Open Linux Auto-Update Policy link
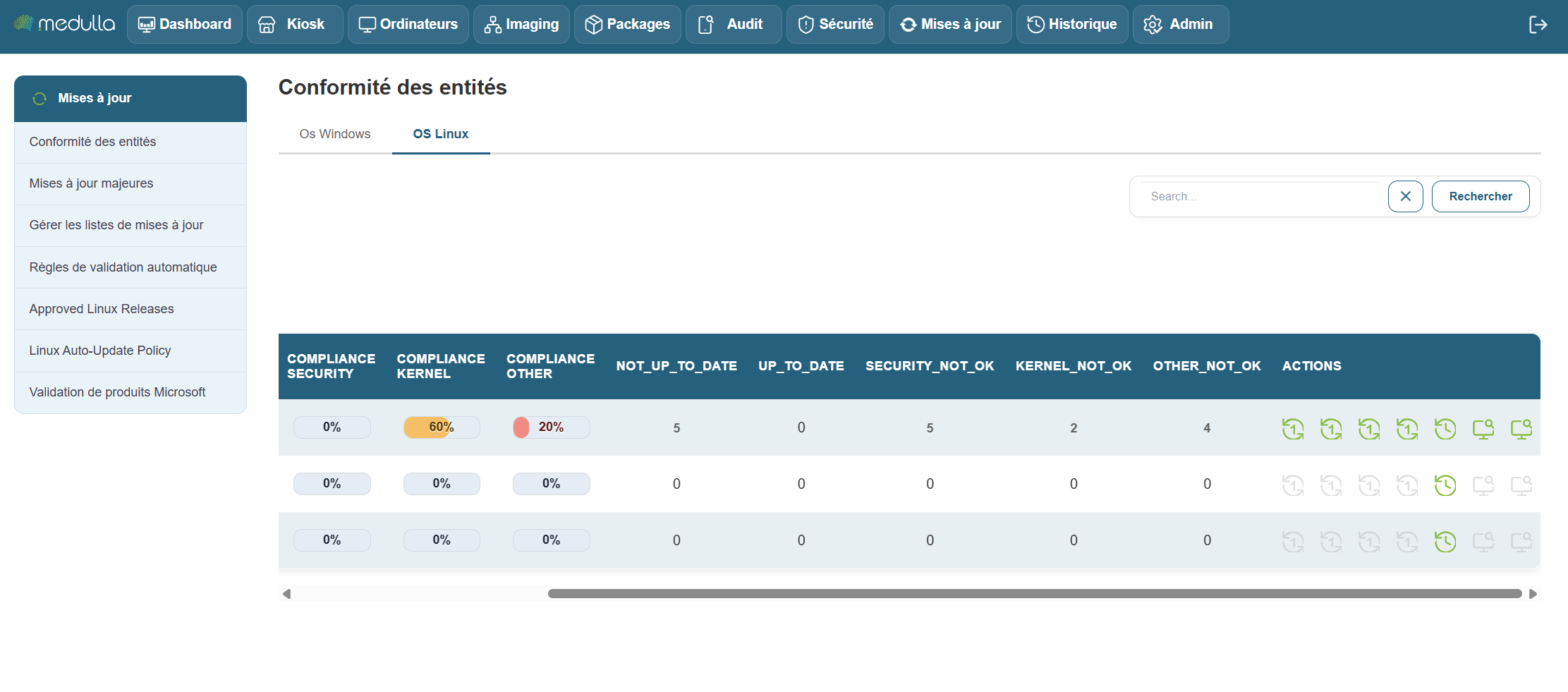Image resolution: width=1568 pixels, height=692 pixels. [100, 351]
